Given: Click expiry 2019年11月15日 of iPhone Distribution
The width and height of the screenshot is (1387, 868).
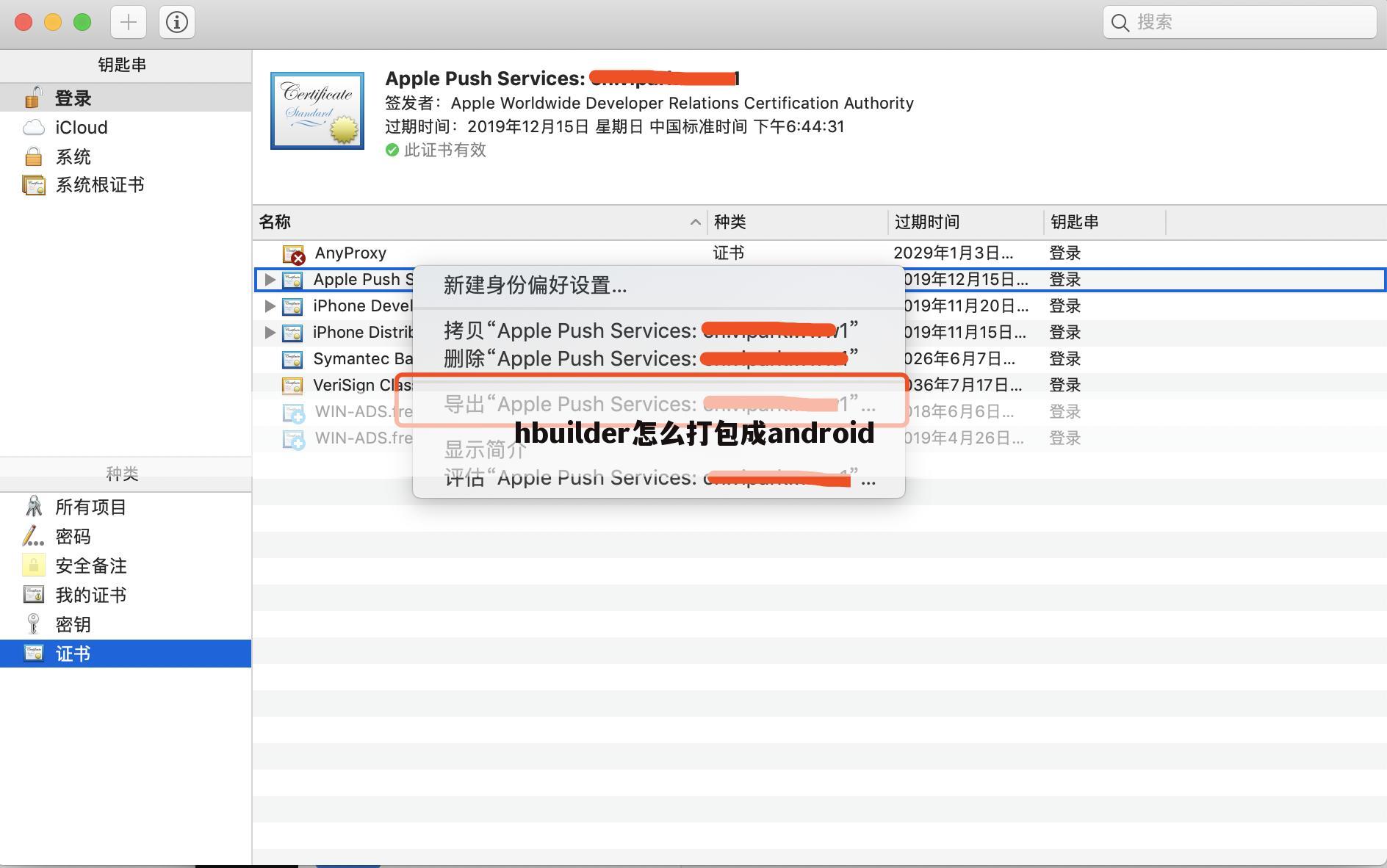Looking at the screenshot, I should pyautogui.click(x=965, y=332).
